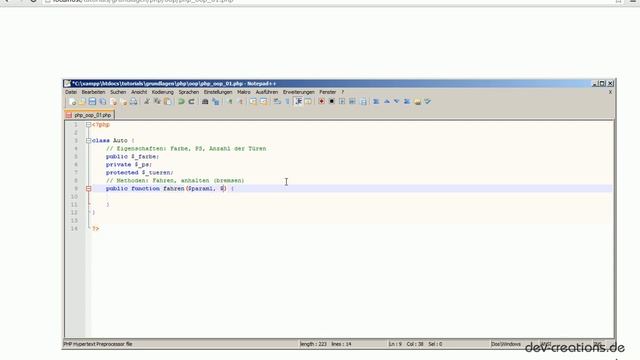This screenshot has height=360, width=640.
Task: Click Run Macro Multiple Times icon
Action: [352, 102]
